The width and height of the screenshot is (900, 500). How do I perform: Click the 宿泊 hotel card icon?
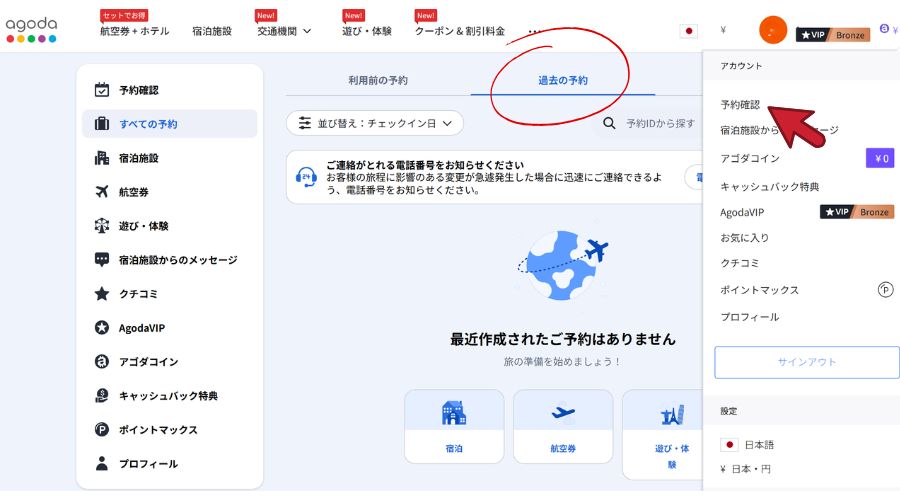pos(454,414)
